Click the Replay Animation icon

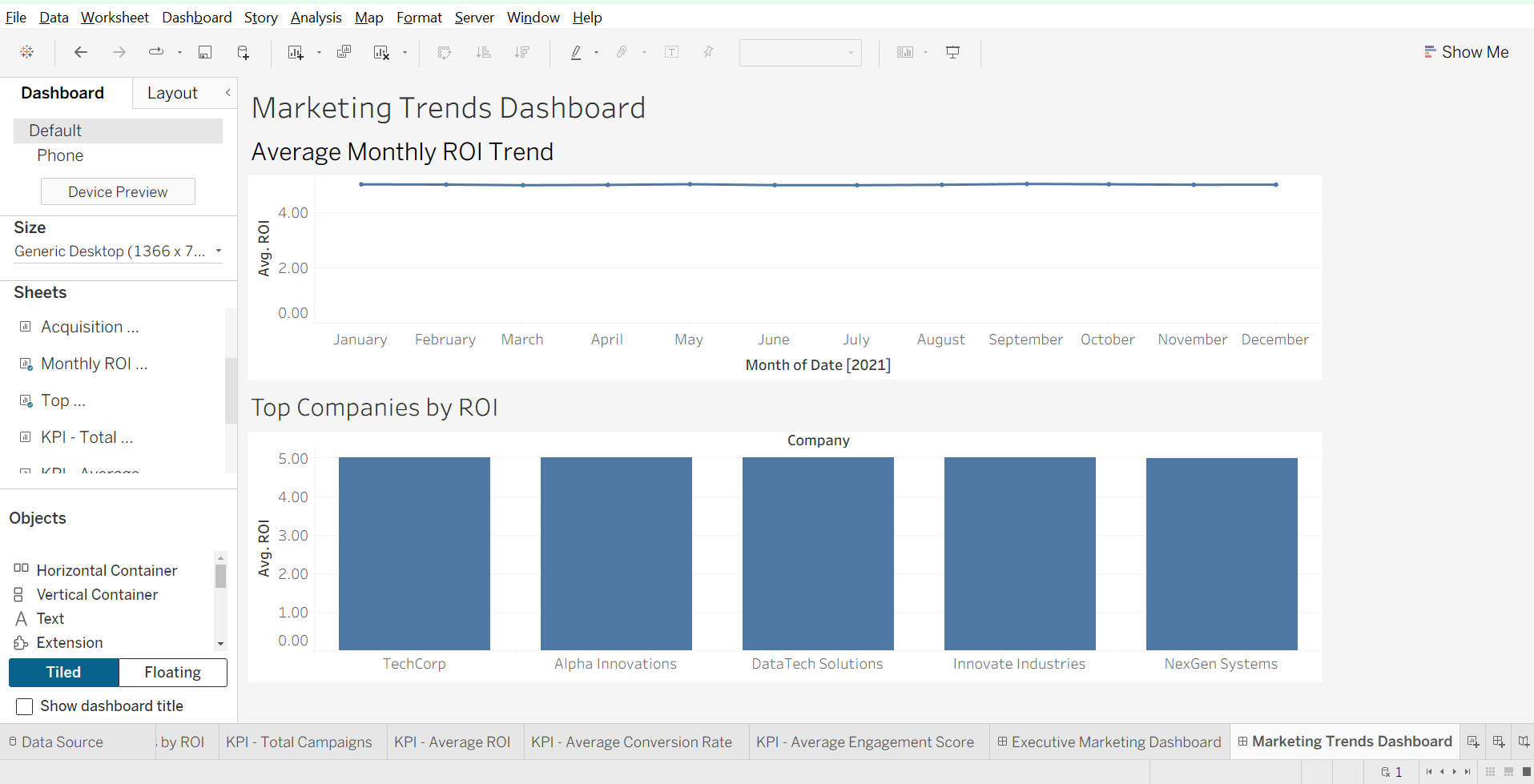pos(156,52)
